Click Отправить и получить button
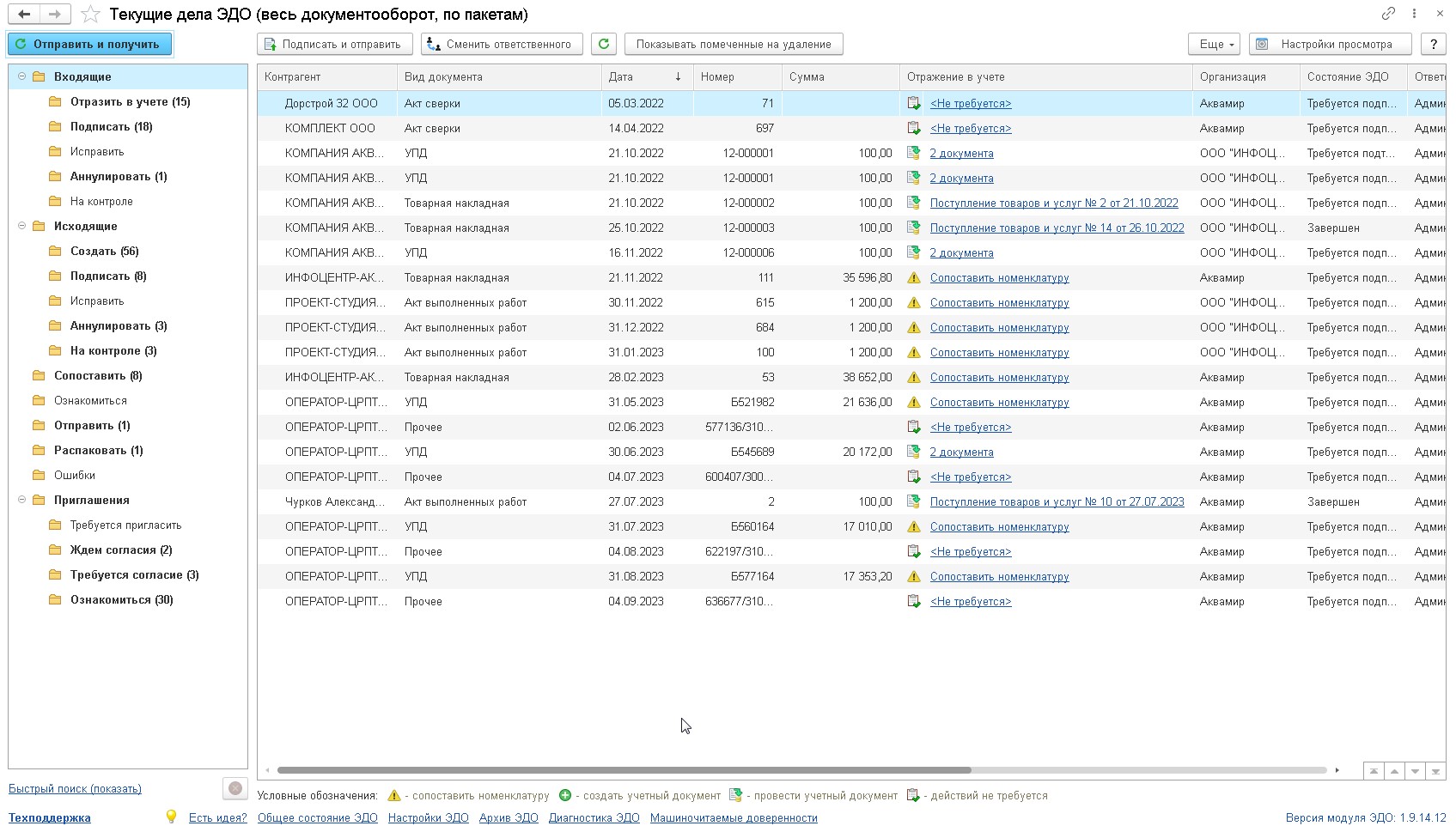The height and width of the screenshot is (826, 1456). (89, 44)
